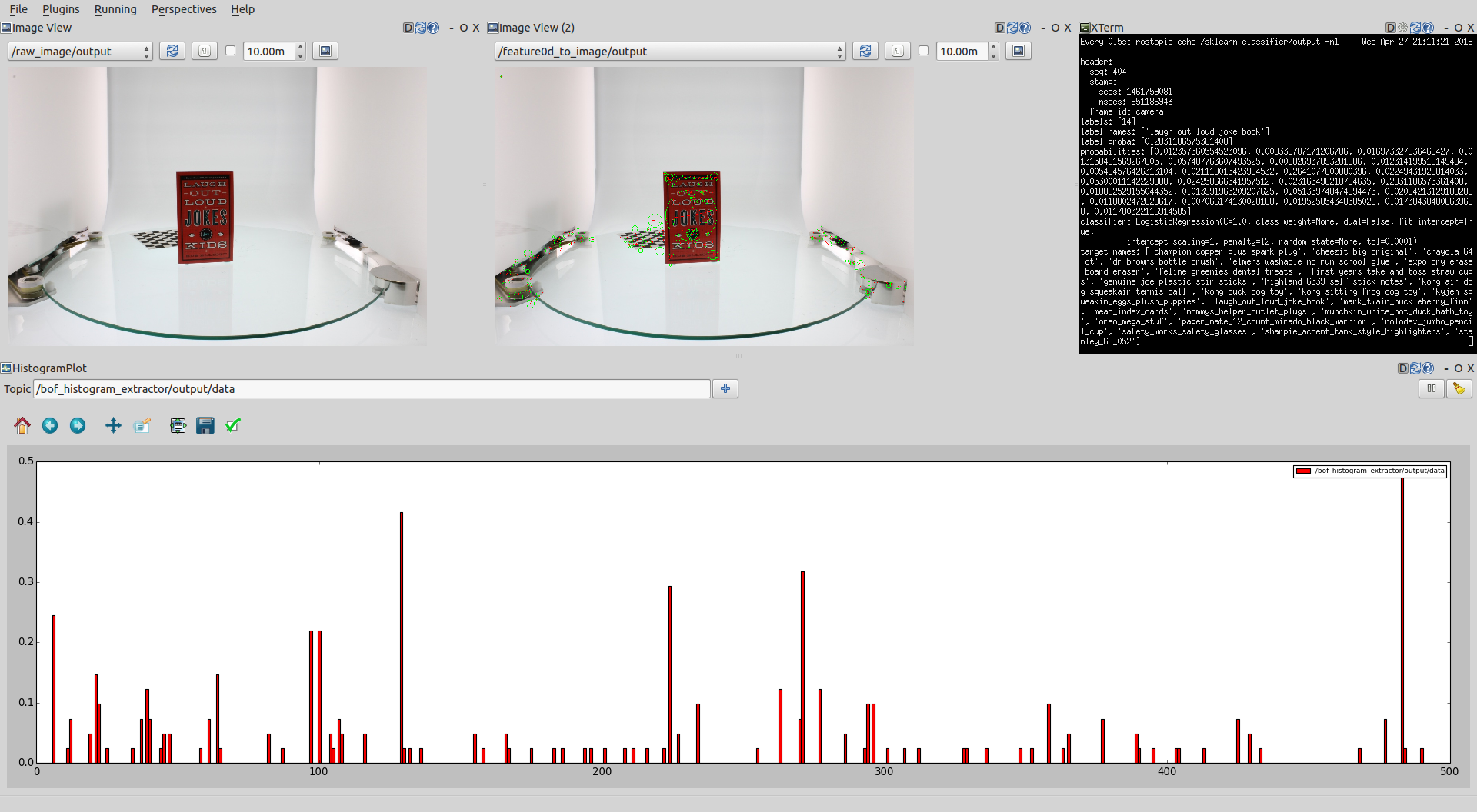Save the histogram figure
The image size is (1477, 812).
point(205,425)
